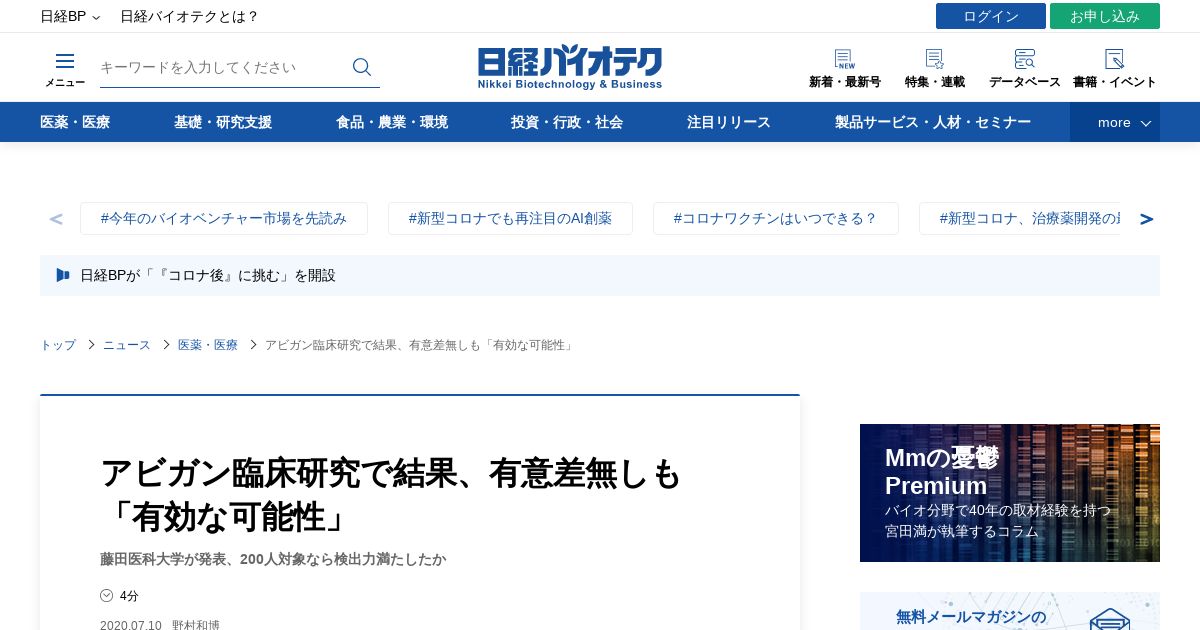
Task: Go to 医薬・医療 breadcrumb link
Action: tap(208, 345)
